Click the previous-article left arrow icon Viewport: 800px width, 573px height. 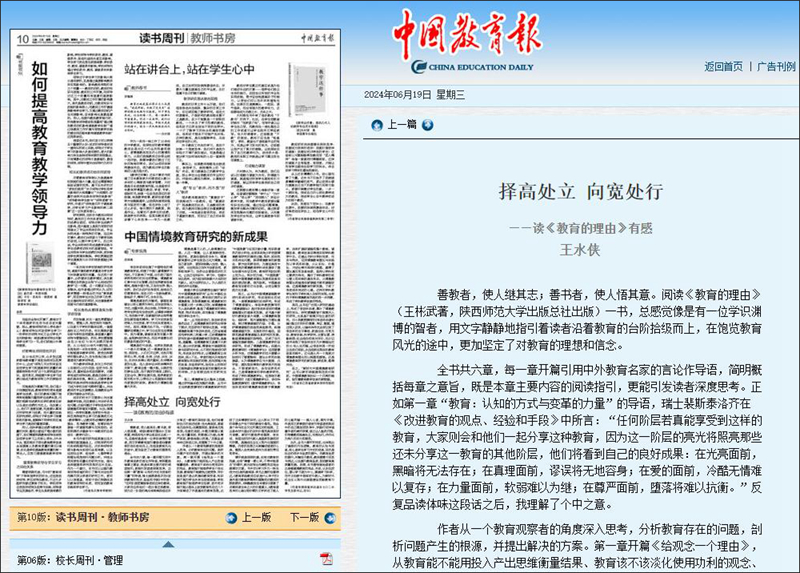click(x=377, y=125)
